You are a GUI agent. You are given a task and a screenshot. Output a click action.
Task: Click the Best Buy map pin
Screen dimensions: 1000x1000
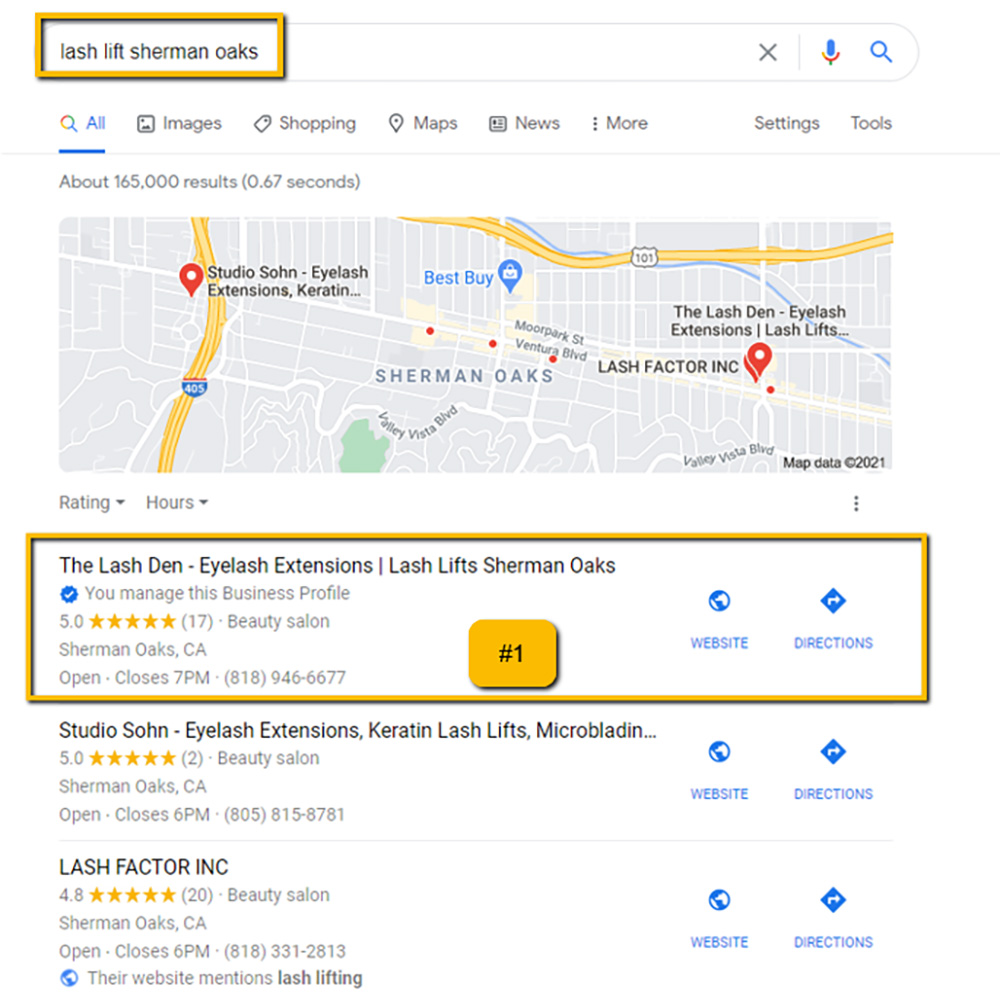point(510,276)
